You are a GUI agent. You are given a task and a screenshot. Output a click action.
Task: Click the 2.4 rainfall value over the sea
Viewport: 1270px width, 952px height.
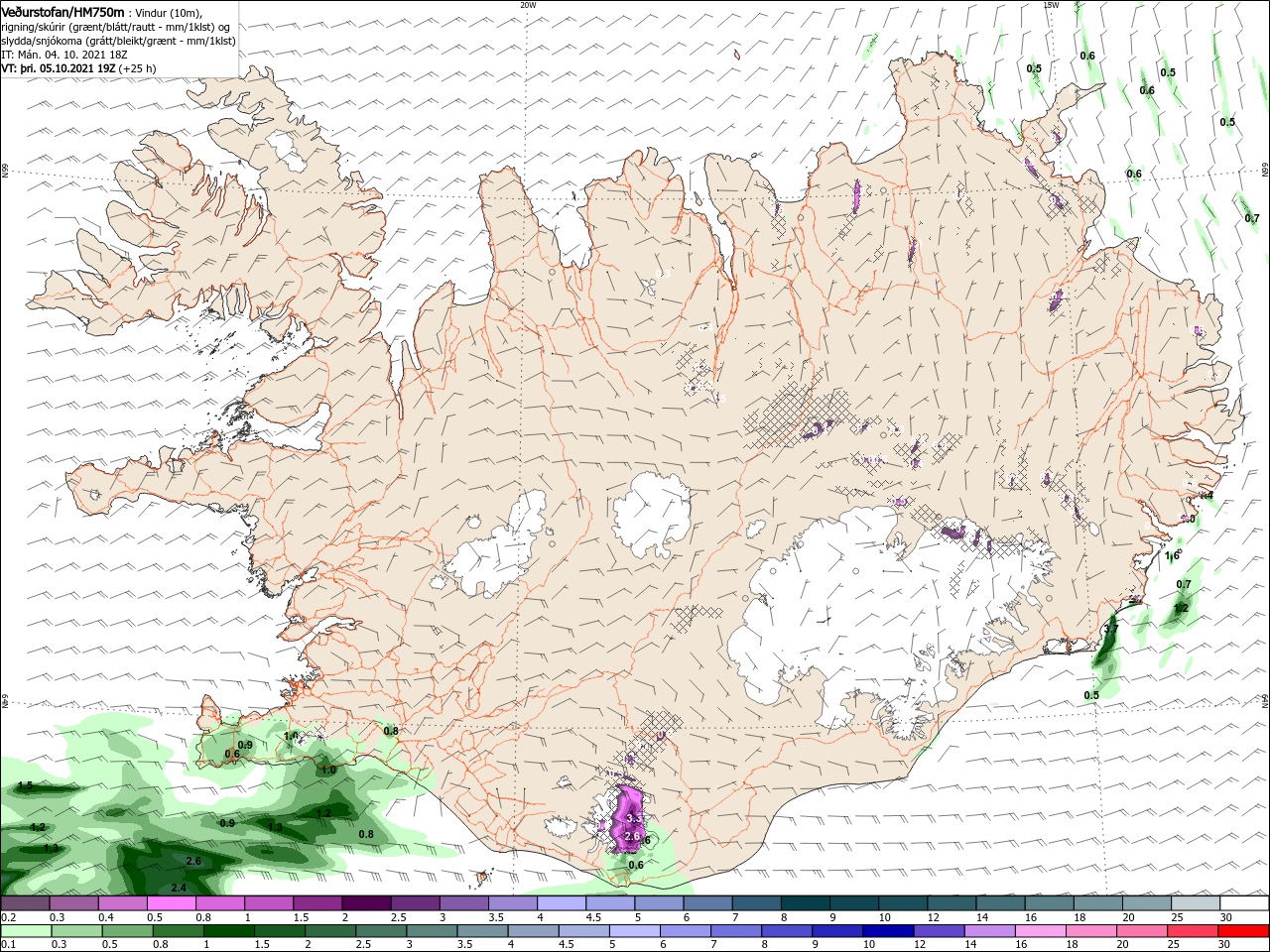pos(179,888)
